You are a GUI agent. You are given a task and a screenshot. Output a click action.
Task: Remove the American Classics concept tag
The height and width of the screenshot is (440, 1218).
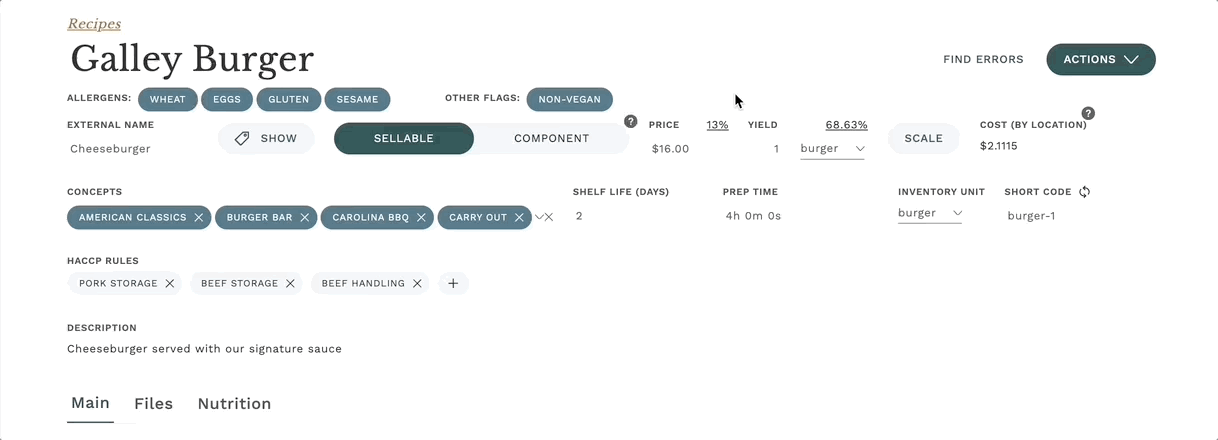pos(199,217)
